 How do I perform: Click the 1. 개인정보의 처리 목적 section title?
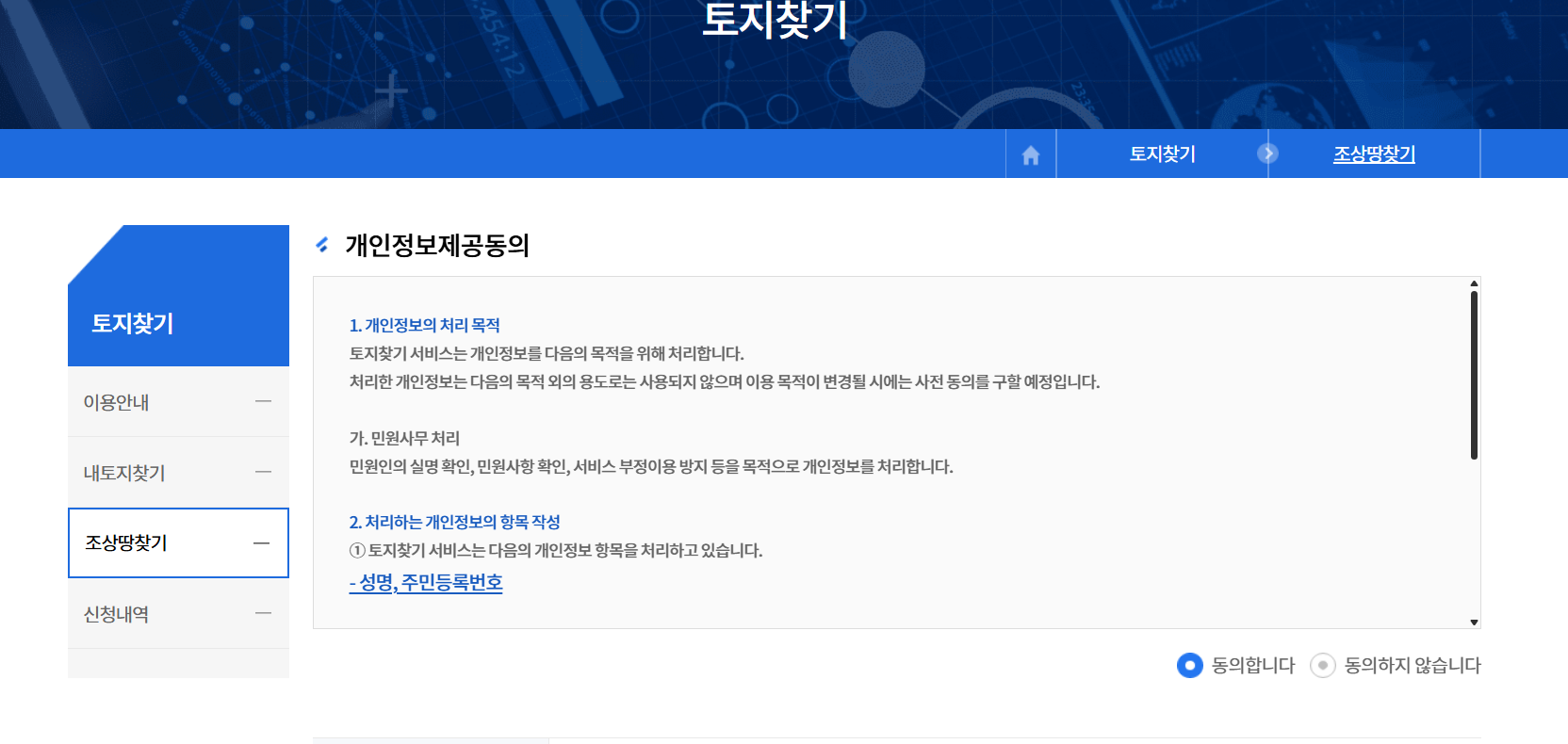coord(424,325)
